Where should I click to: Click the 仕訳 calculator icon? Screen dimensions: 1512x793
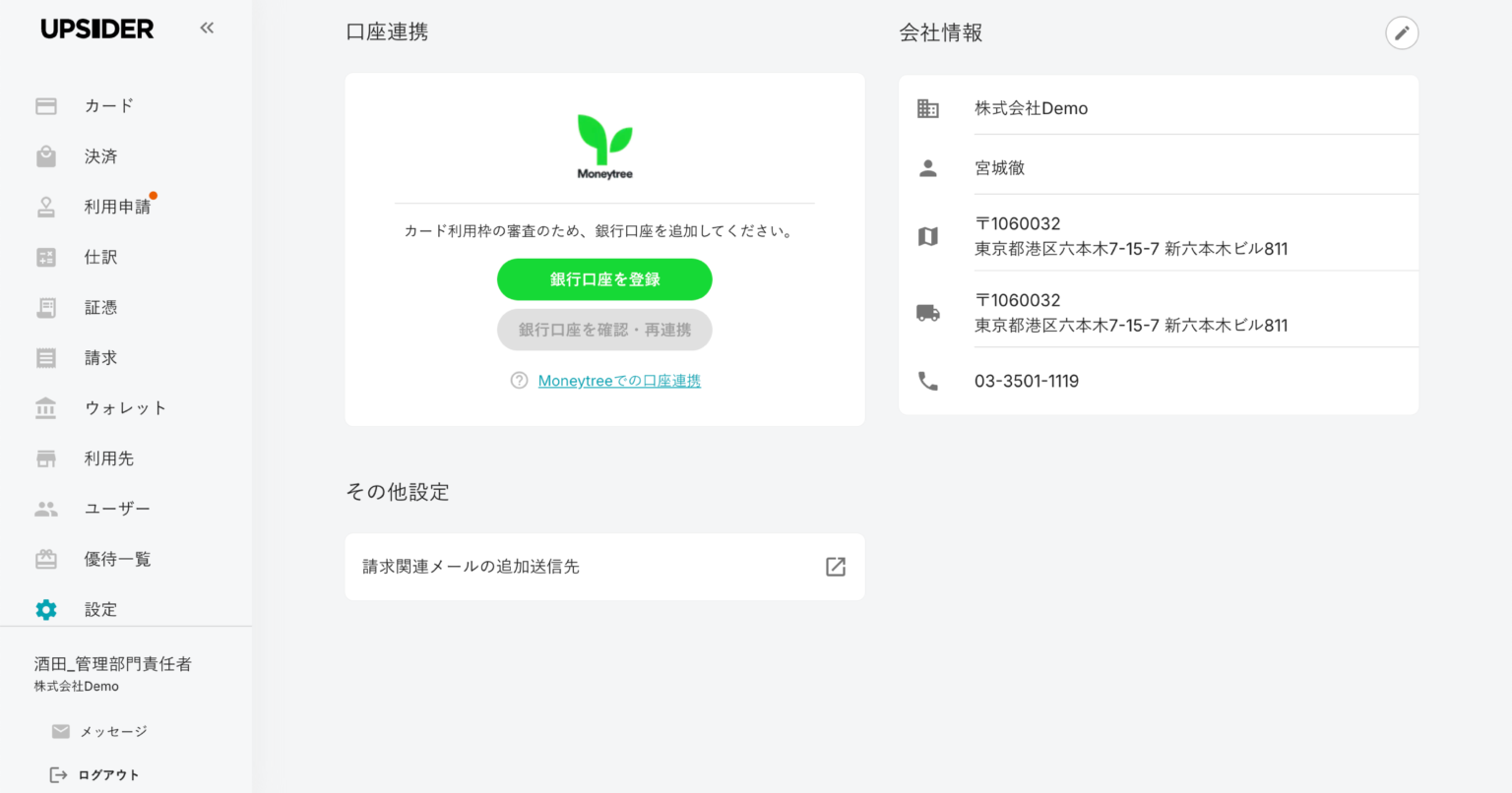(x=46, y=257)
